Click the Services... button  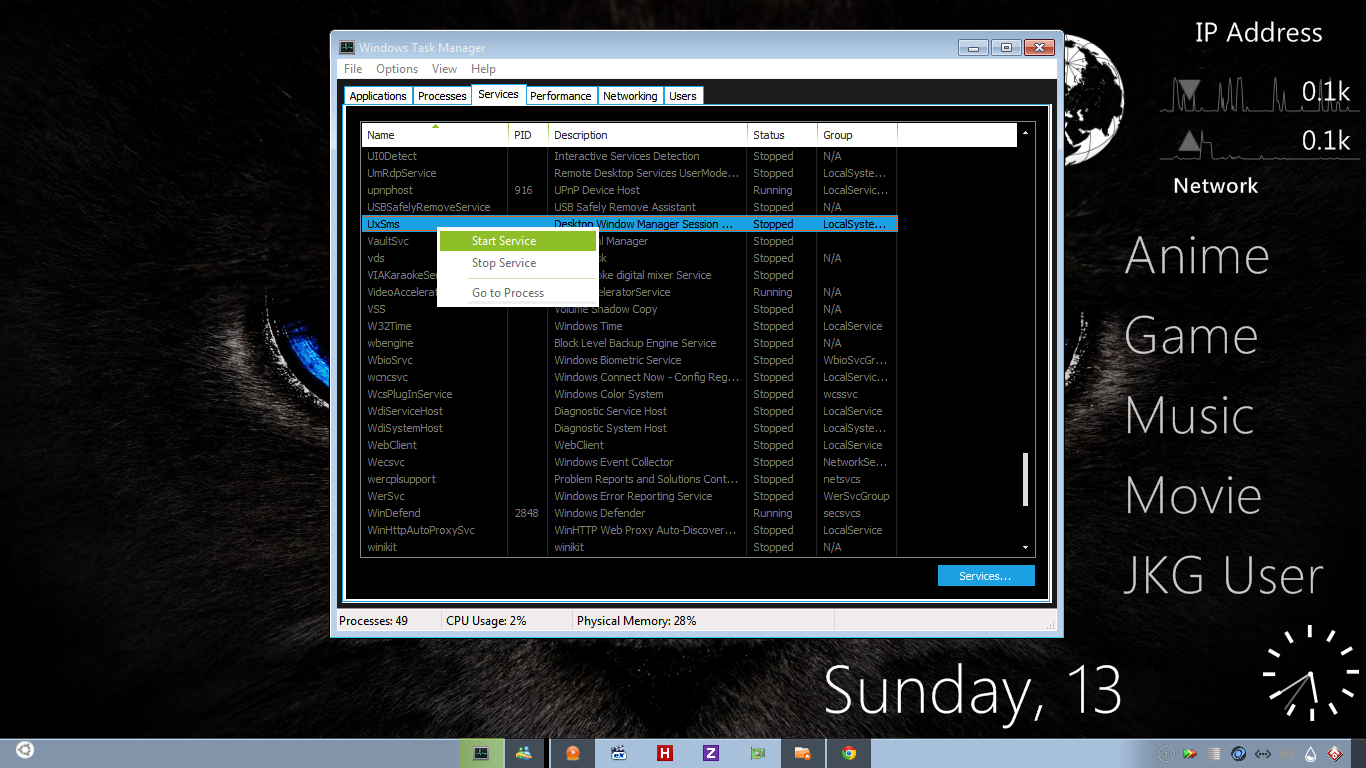(986, 576)
